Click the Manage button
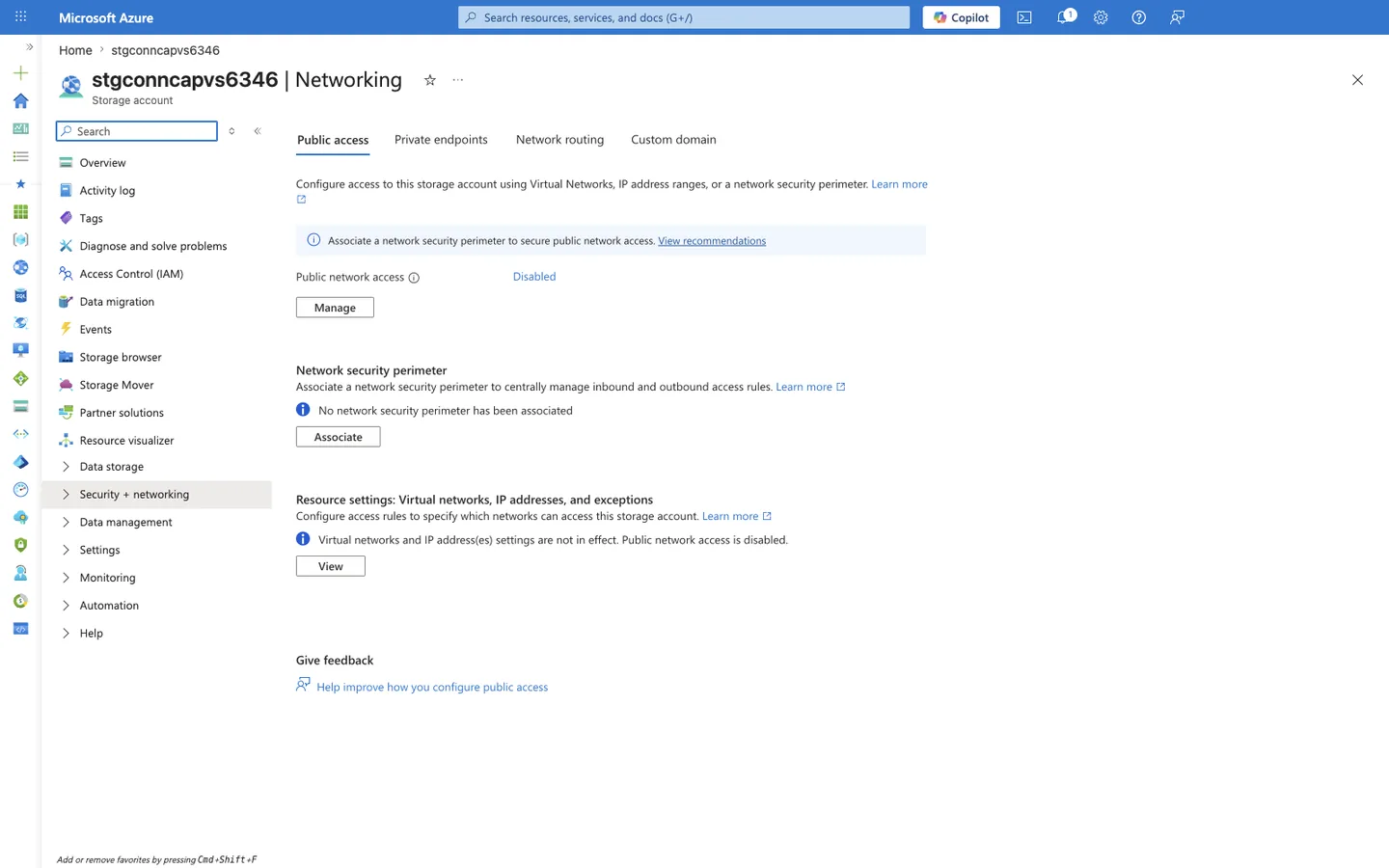 click(335, 308)
